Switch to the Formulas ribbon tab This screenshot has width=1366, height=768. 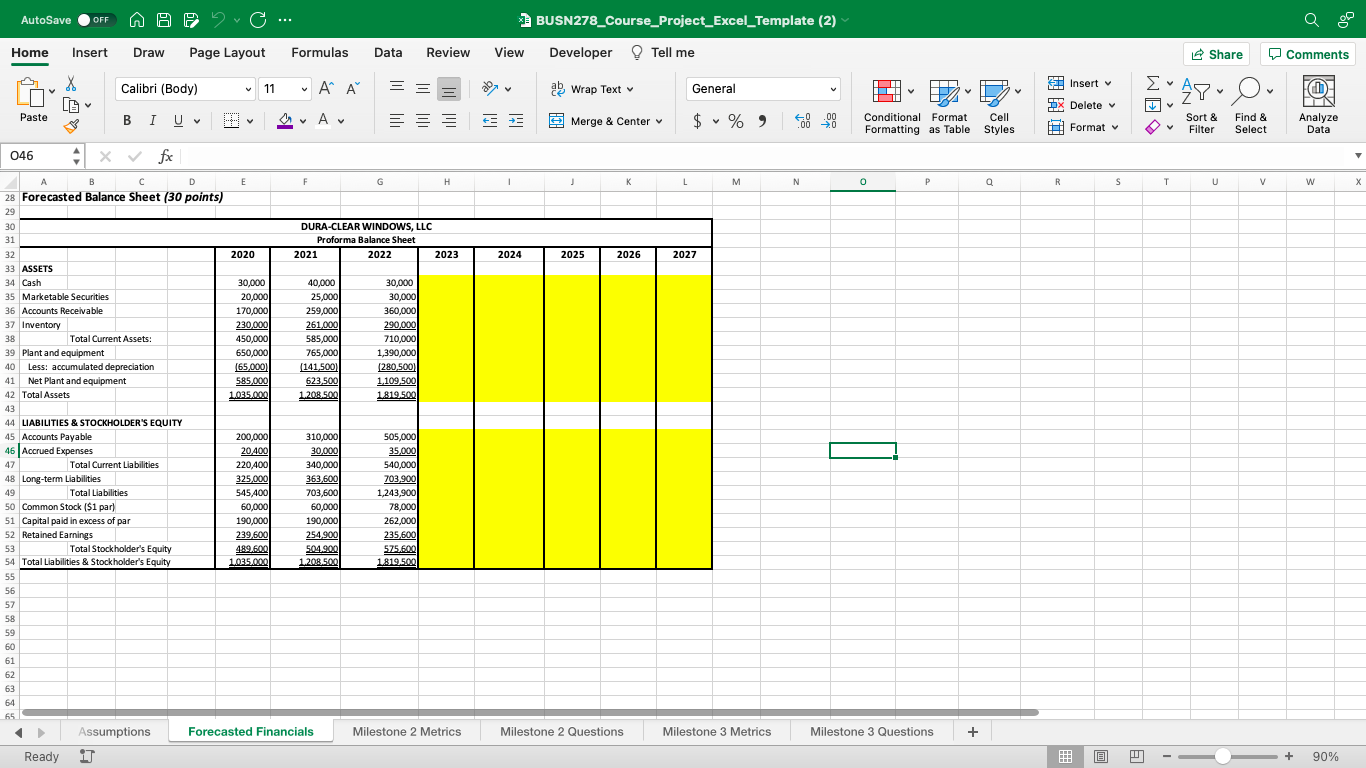(x=320, y=52)
